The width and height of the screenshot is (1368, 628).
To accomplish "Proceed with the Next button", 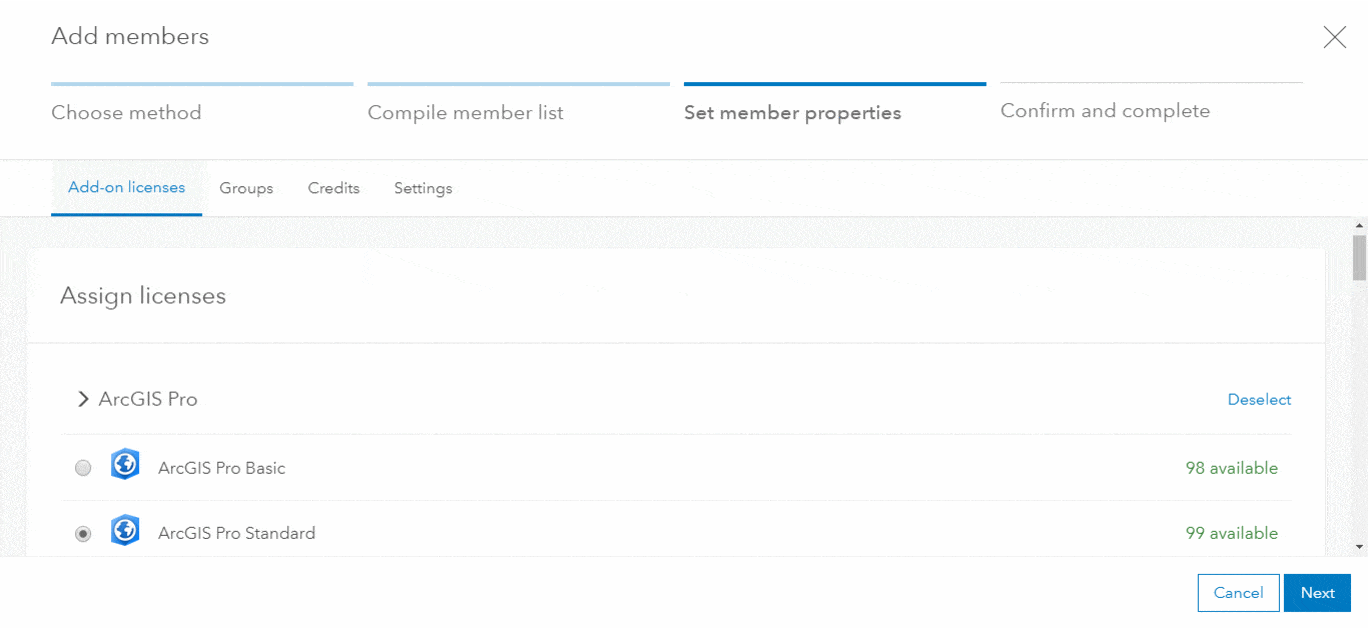I will tap(1317, 593).
